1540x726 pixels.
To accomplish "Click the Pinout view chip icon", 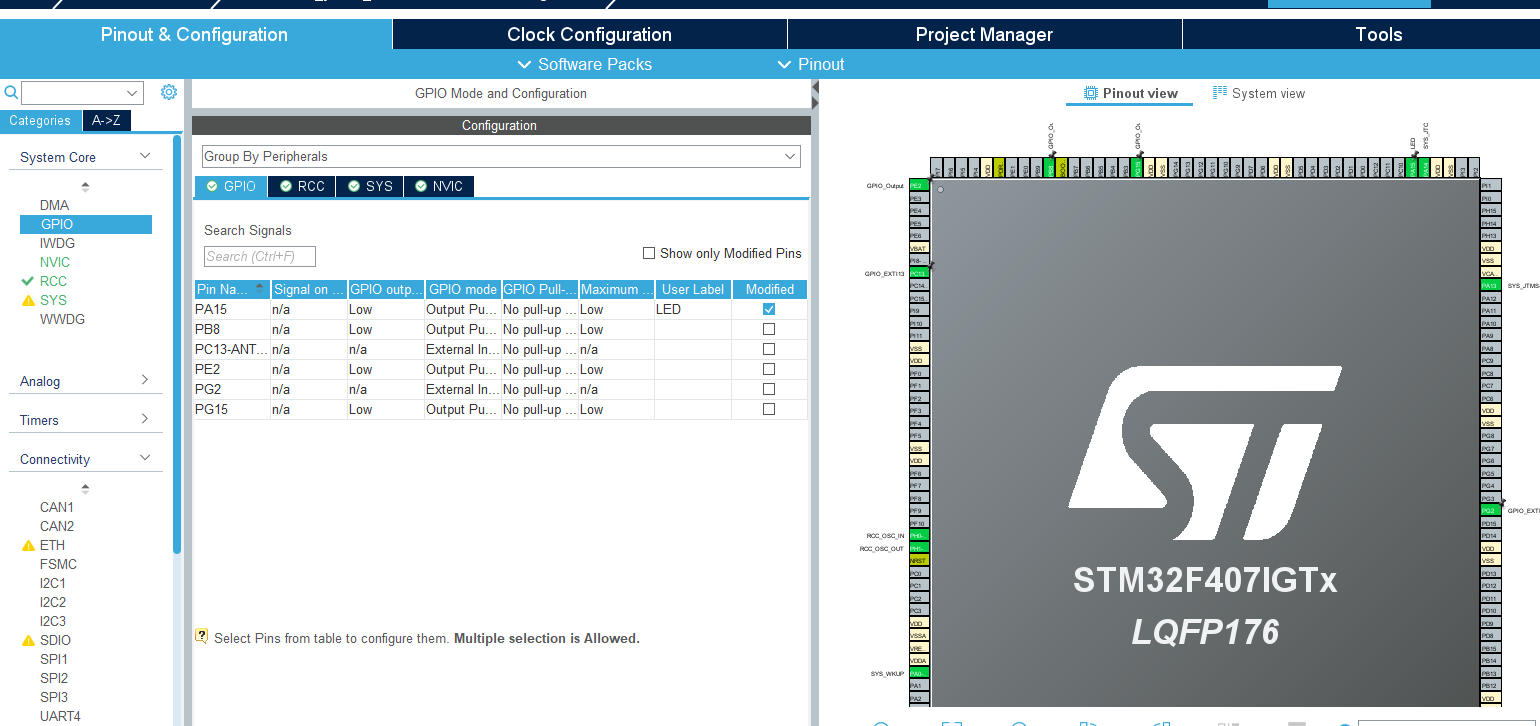I will tap(1091, 93).
